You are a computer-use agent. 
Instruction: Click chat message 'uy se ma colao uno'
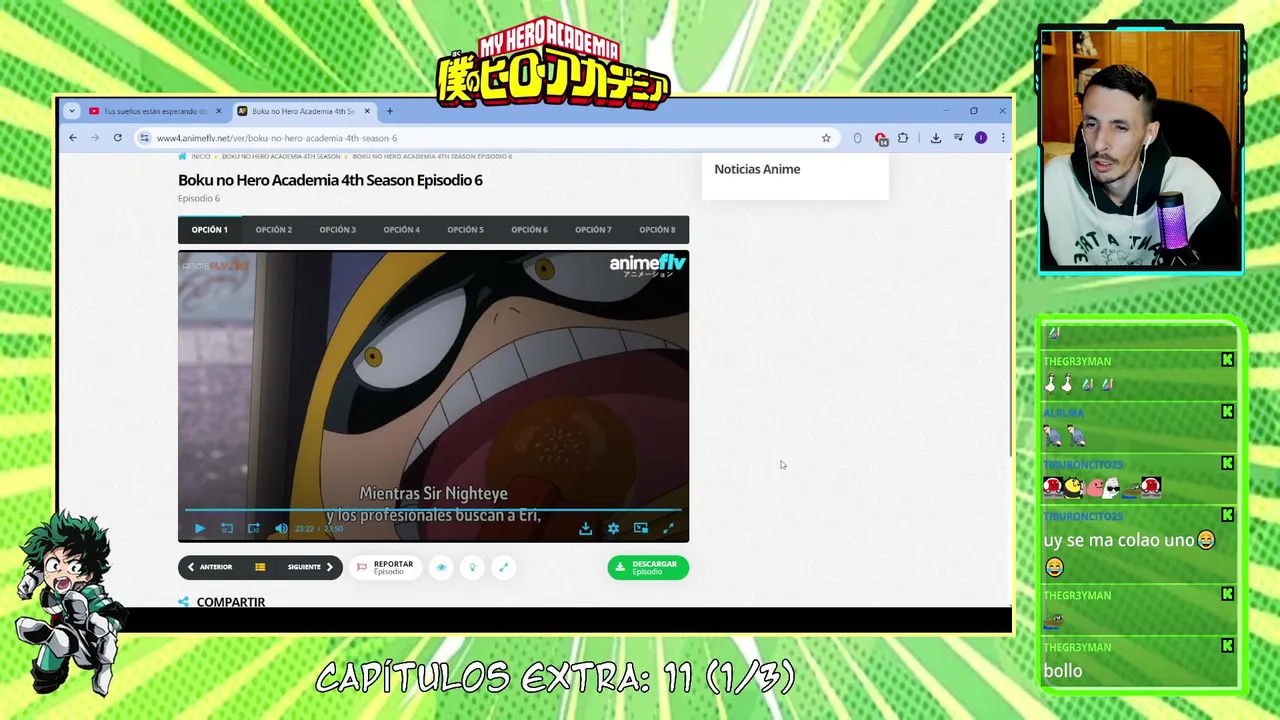coord(1118,540)
